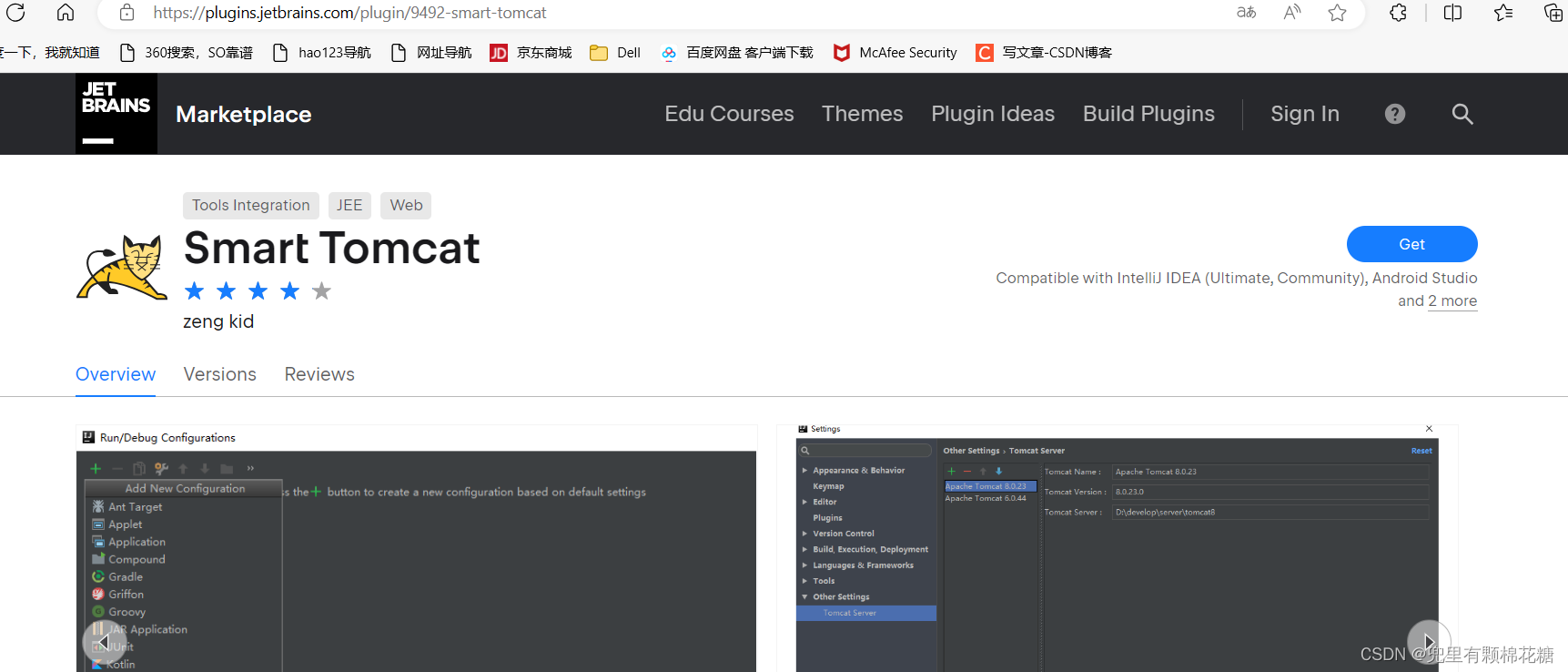Open the zeng kid author link
The image size is (1568, 672).
[218, 321]
